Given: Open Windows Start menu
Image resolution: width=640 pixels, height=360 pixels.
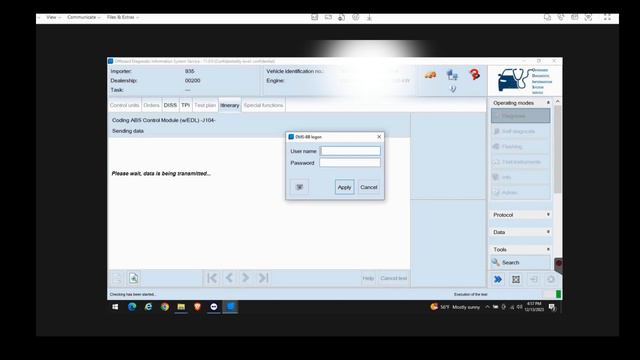Looking at the screenshot, I should [x=115, y=307].
